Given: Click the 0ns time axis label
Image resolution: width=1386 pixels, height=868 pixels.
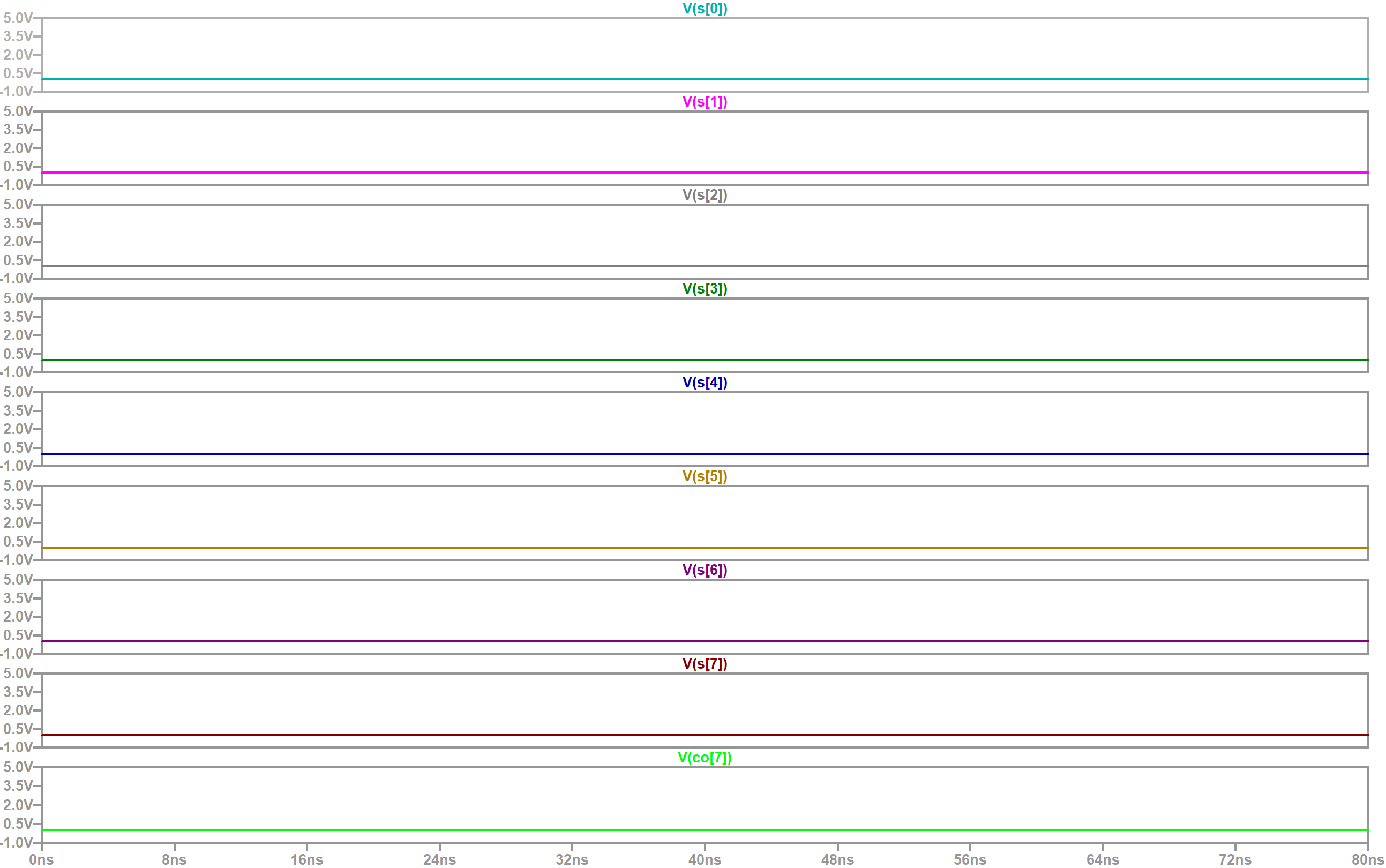Looking at the screenshot, I should coord(41,859).
